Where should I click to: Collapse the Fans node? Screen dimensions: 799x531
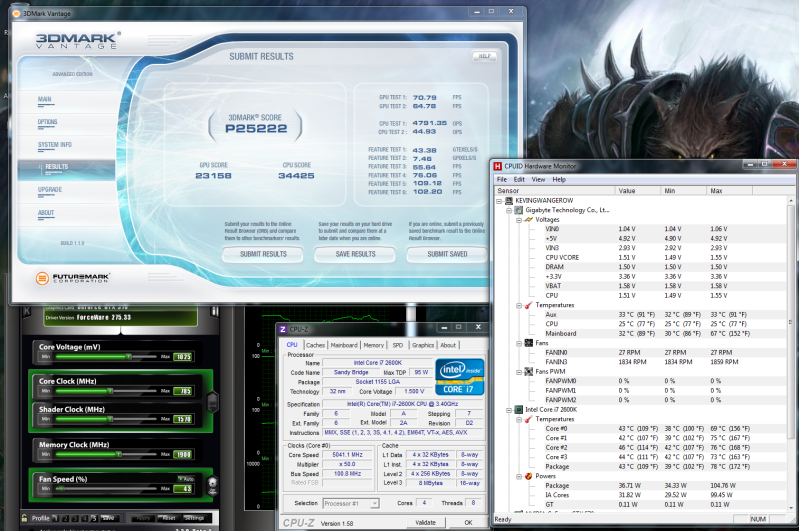point(519,343)
